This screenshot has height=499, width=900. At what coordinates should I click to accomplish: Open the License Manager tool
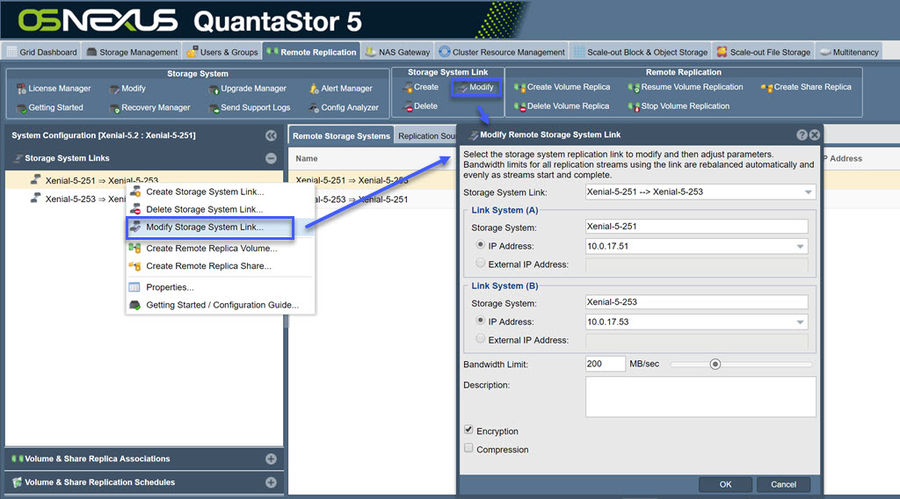coord(53,88)
